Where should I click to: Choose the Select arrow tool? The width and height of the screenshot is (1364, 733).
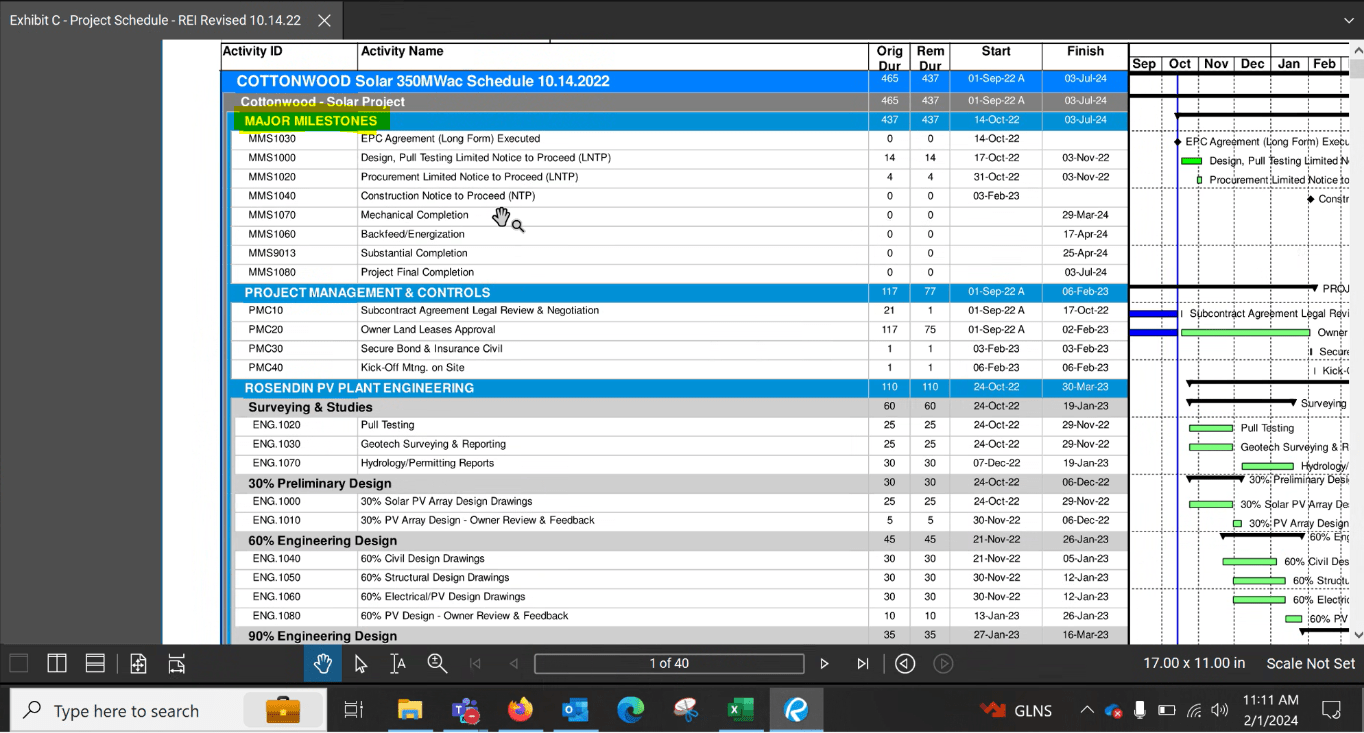[x=360, y=664]
